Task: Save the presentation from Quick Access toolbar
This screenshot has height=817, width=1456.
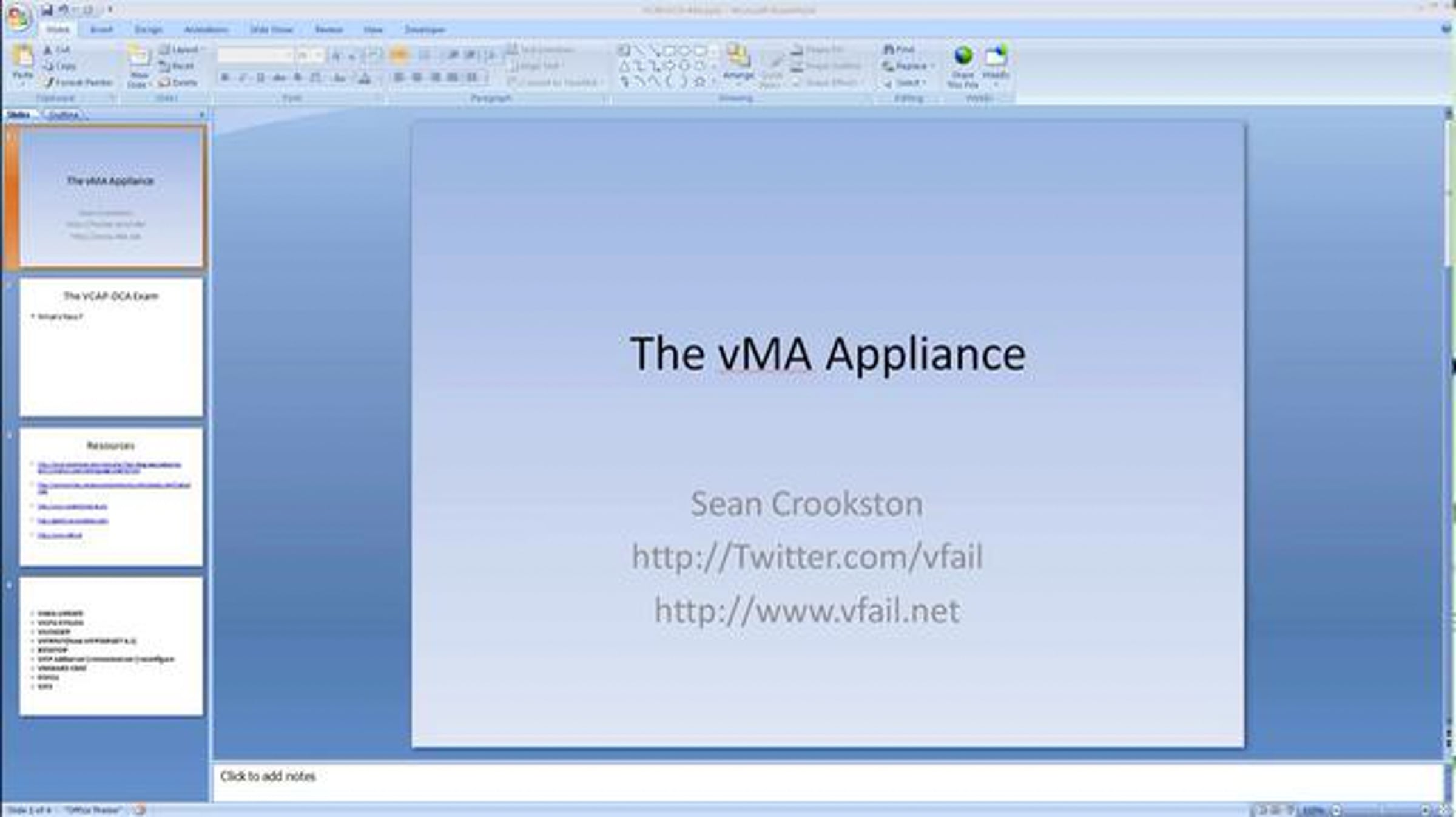Action: tap(47, 10)
